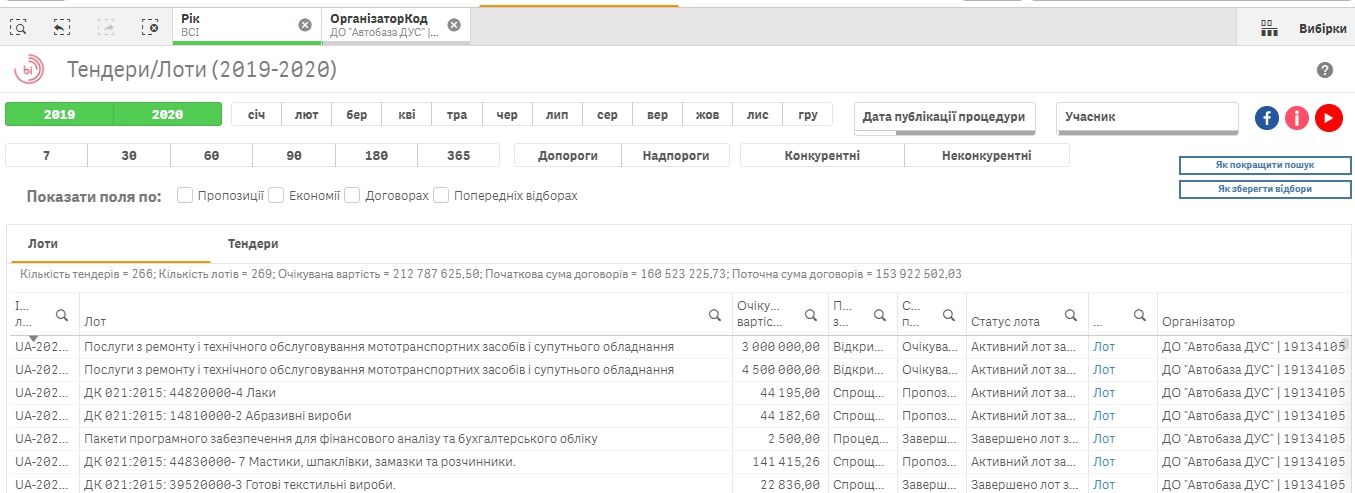This screenshot has width=1355, height=493.
Task: Check the Договорах checkbox
Action: pyautogui.click(x=352, y=195)
